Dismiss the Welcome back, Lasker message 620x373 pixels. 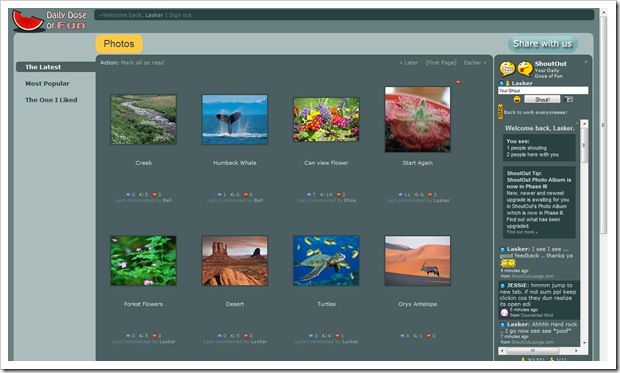(577, 123)
